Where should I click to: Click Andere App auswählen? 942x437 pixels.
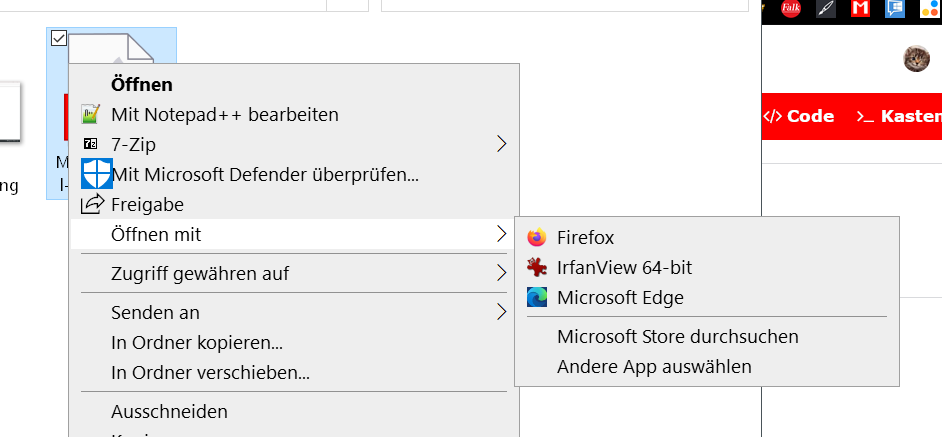(654, 367)
